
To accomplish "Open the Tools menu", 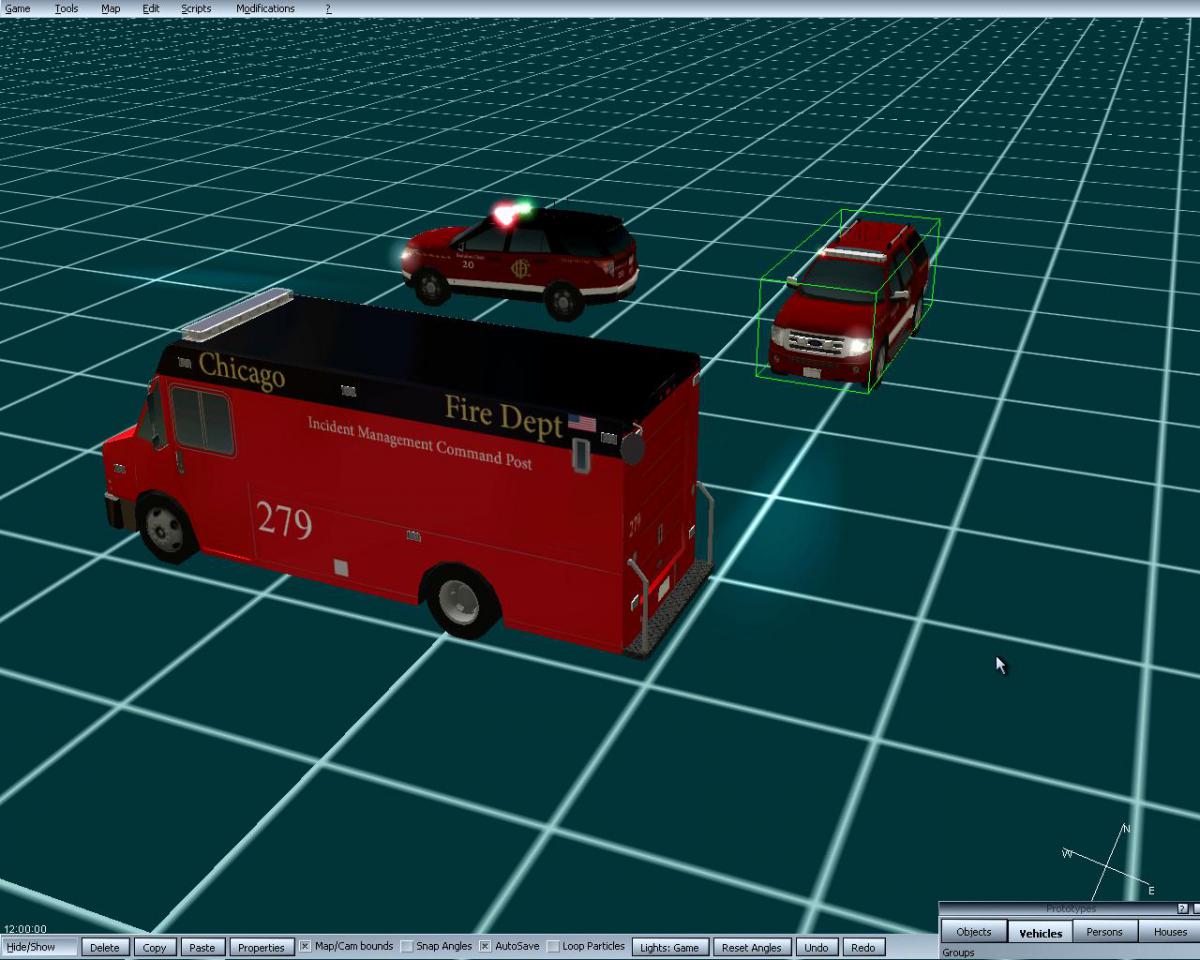I will click(x=66, y=9).
